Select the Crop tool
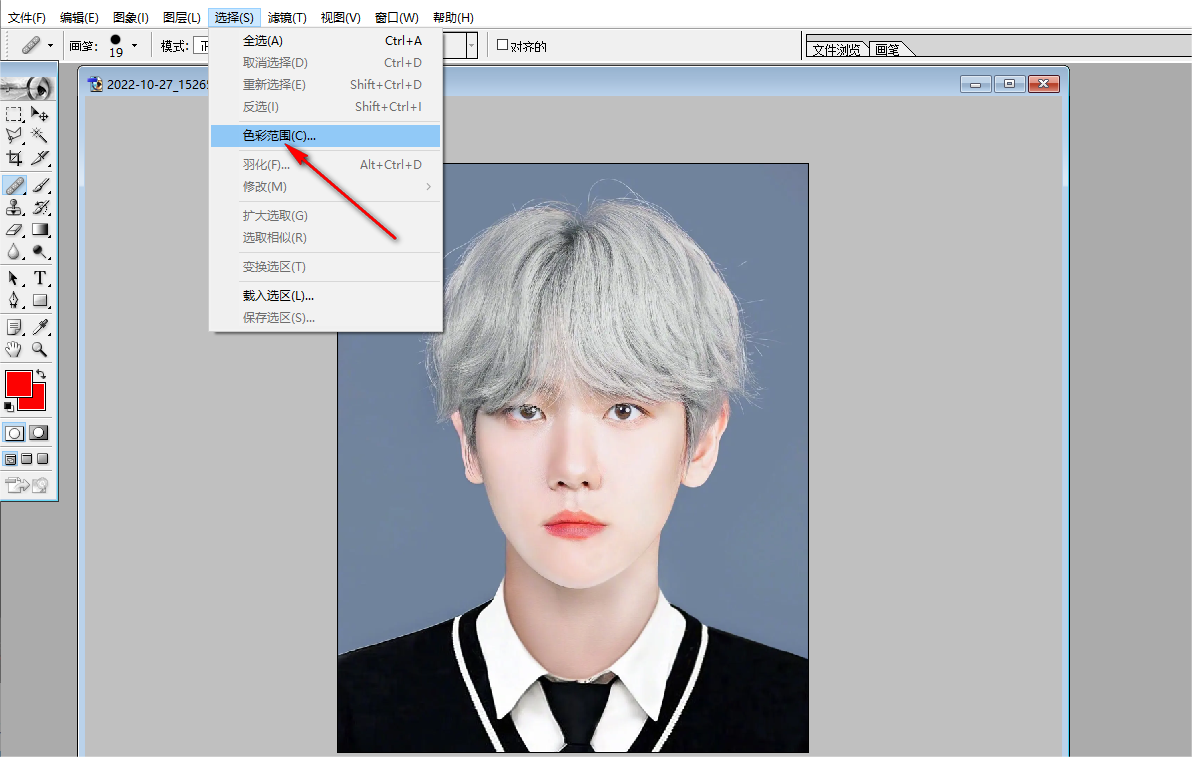The image size is (1192, 757). (x=14, y=158)
